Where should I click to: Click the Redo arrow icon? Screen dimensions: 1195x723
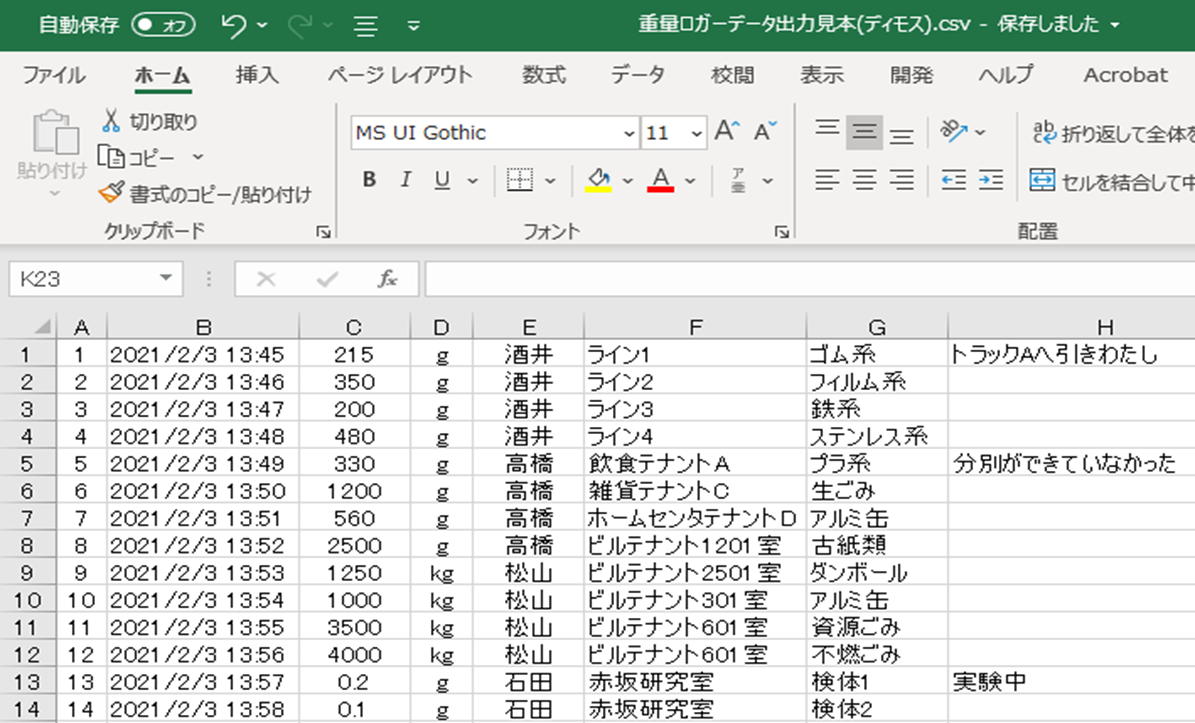click(300, 25)
